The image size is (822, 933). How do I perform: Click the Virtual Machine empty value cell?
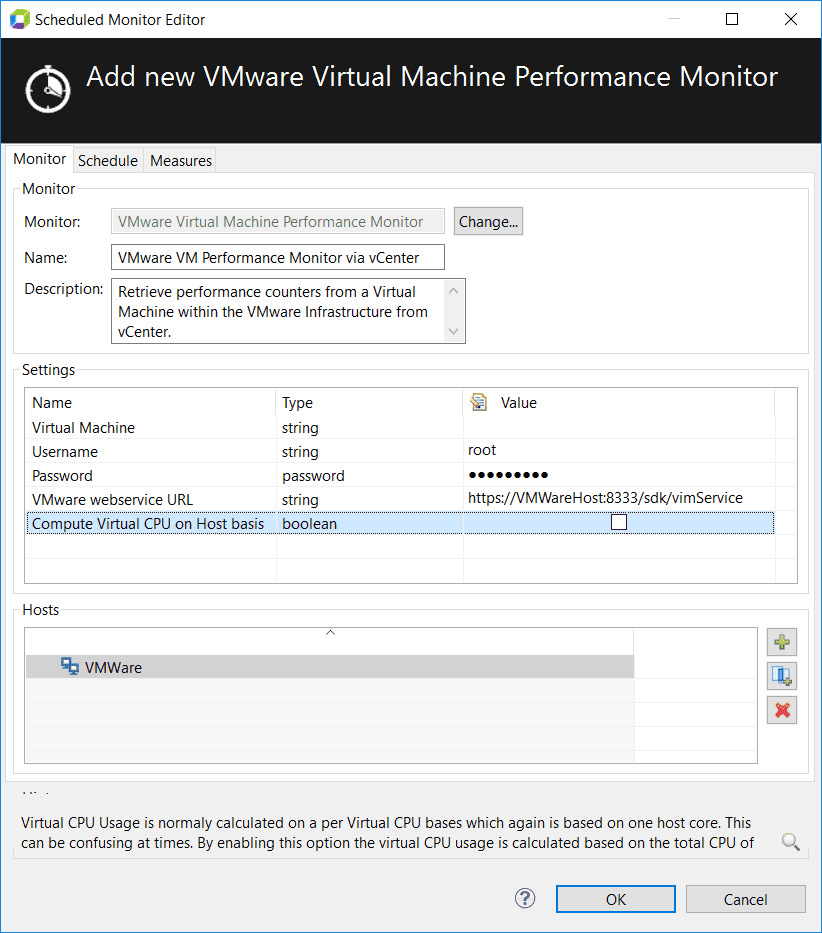(x=619, y=428)
